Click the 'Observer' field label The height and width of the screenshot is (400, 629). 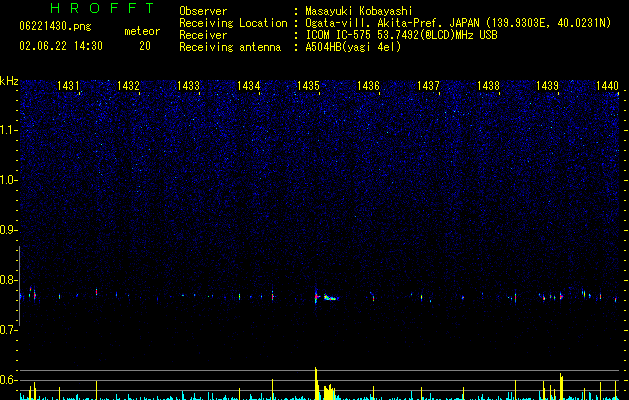pos(203,11)
